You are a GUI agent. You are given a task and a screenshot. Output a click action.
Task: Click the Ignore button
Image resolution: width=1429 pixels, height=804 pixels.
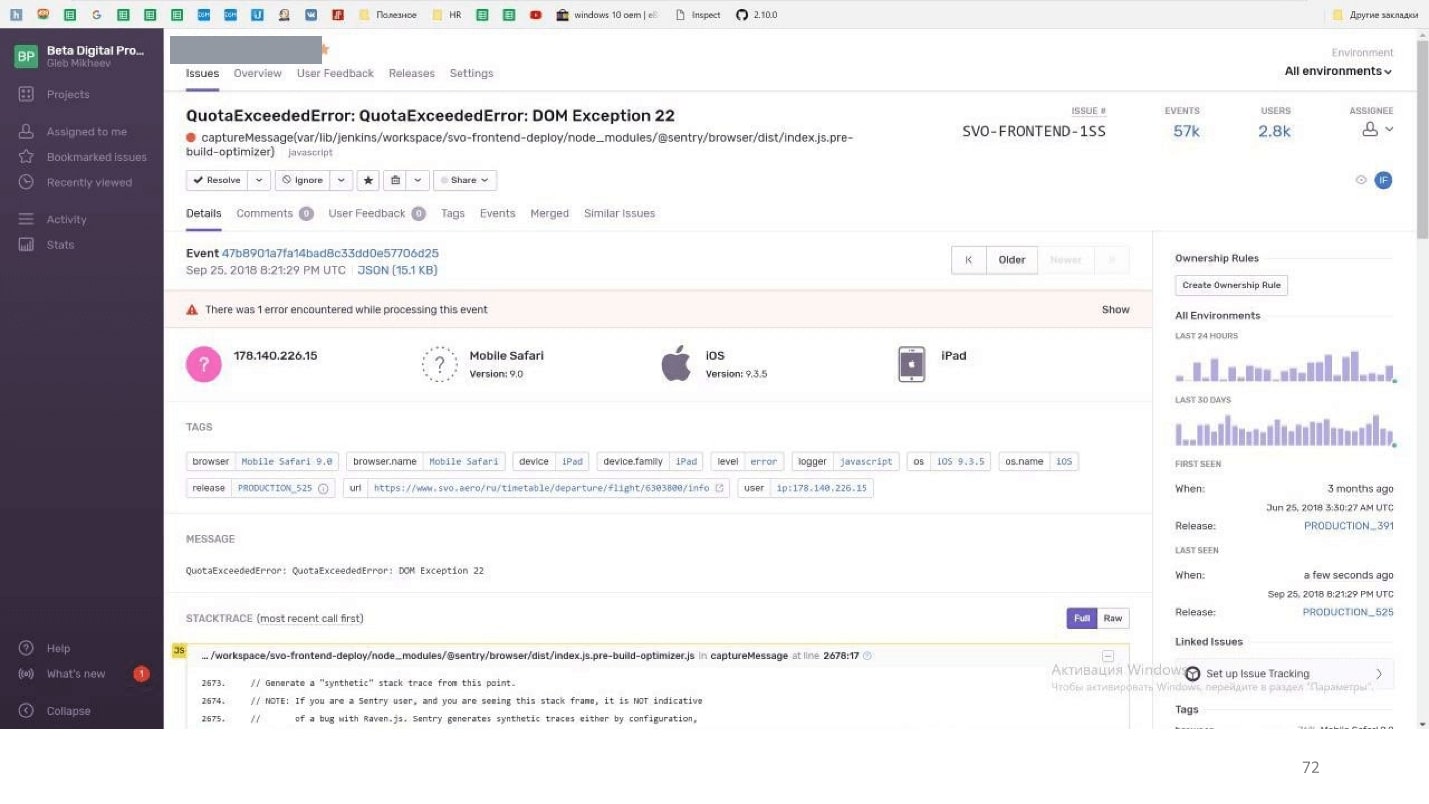pos(303,180)
